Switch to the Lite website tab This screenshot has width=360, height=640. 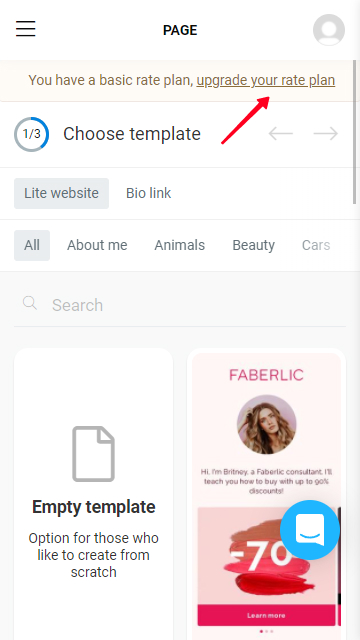[x=61, y=193]
